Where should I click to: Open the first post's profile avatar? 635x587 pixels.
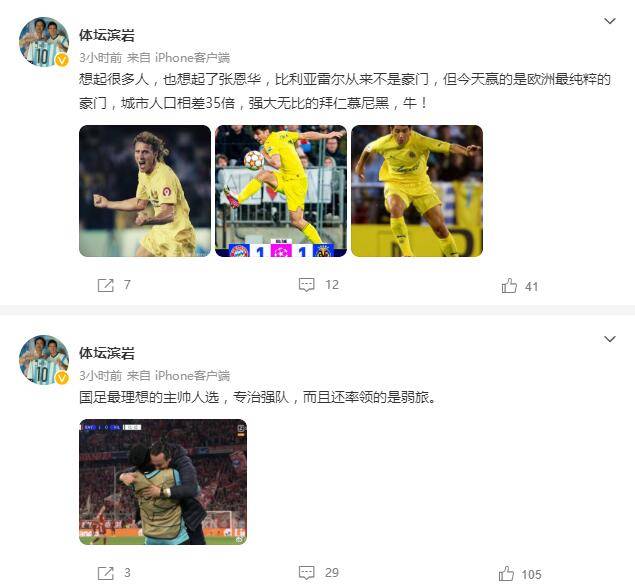click(x=44, y=41)
